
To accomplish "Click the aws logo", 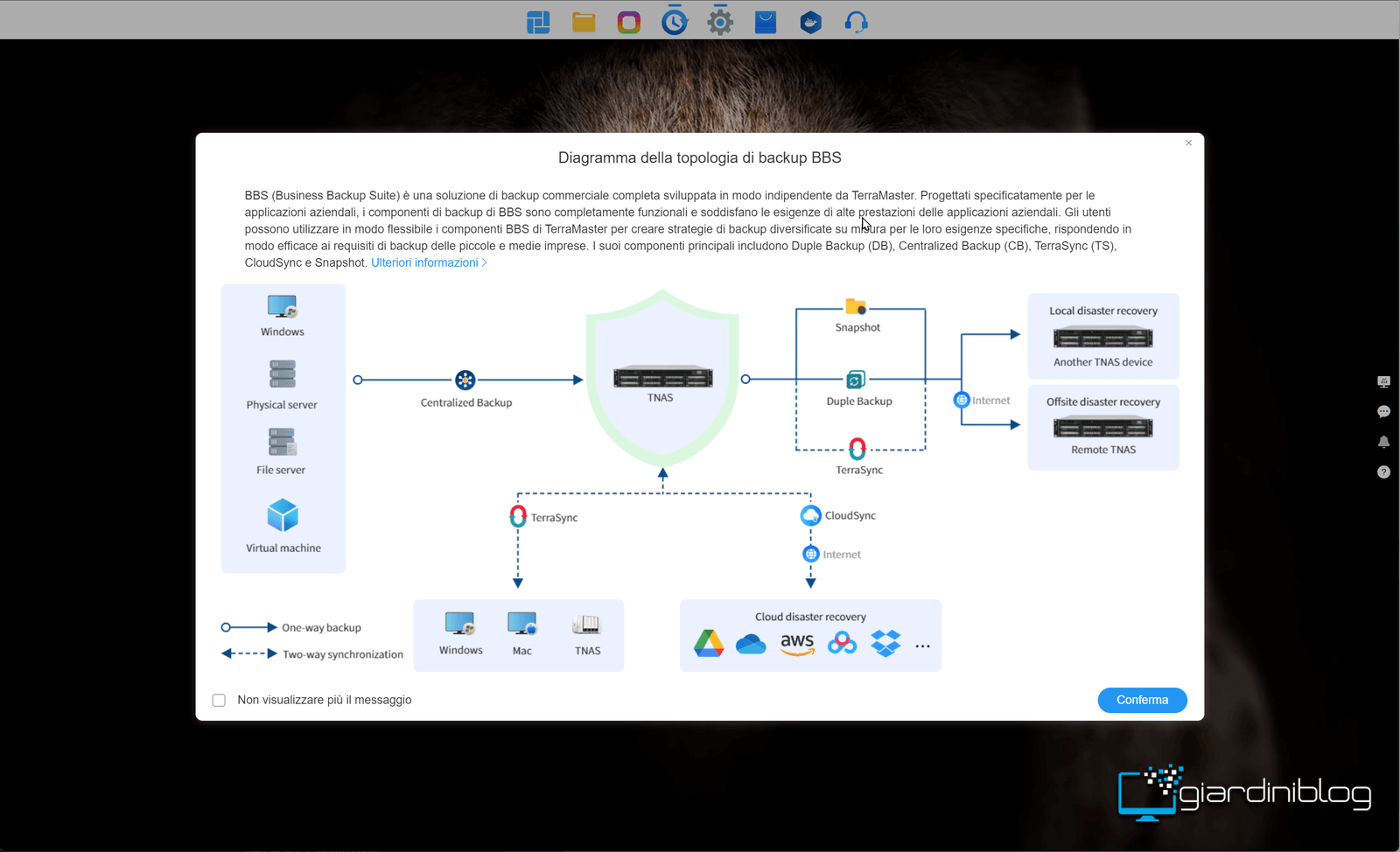I will pyautogui.click(x=797, y=644).
